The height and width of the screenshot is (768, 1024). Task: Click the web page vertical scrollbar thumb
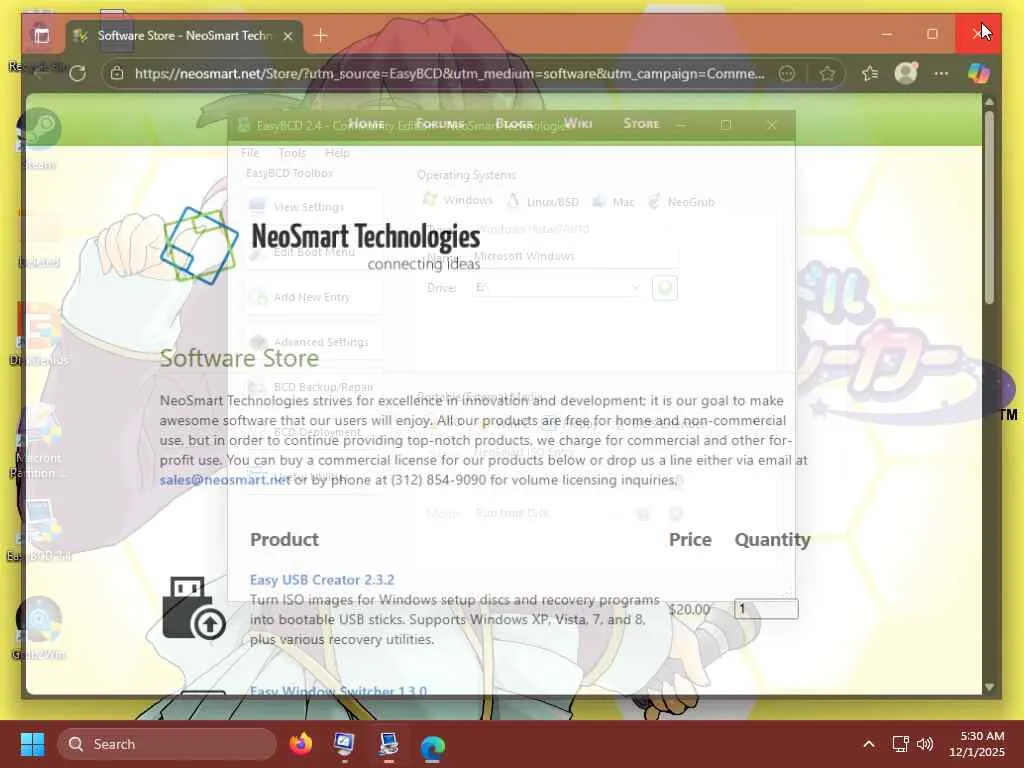pyautogui.click(x=989, y=208)
